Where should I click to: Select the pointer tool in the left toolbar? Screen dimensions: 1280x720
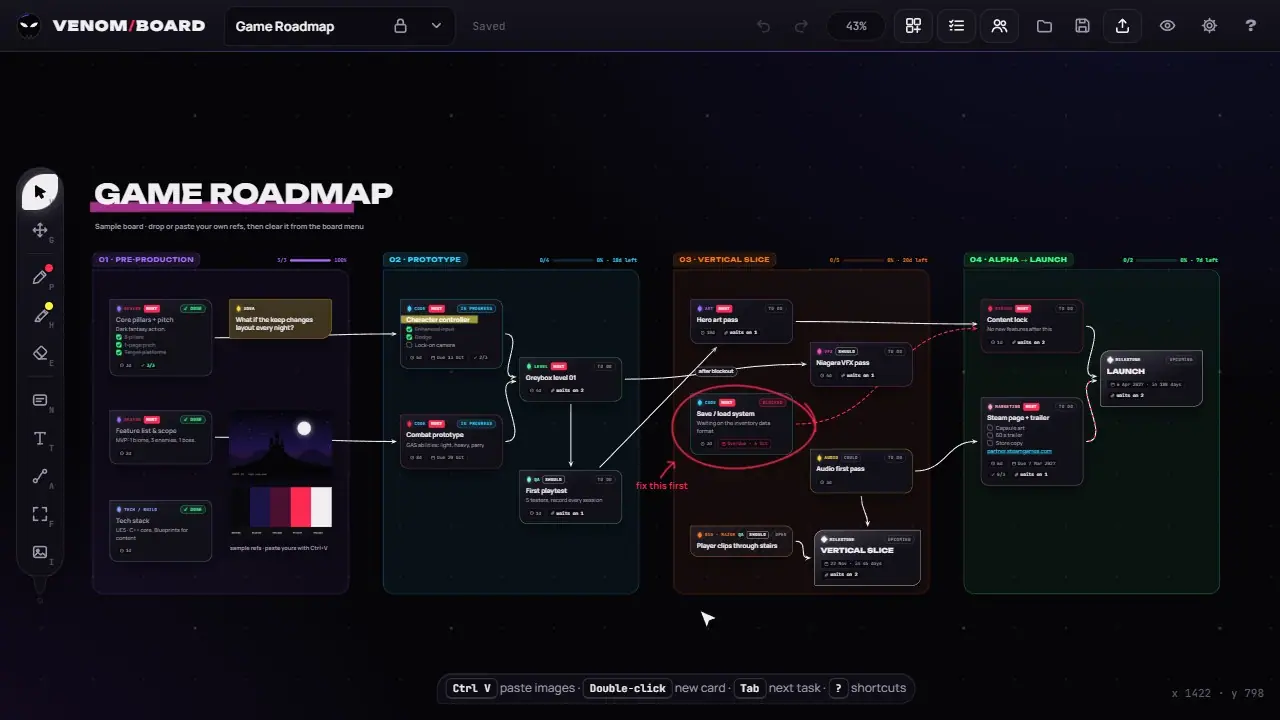40,191
